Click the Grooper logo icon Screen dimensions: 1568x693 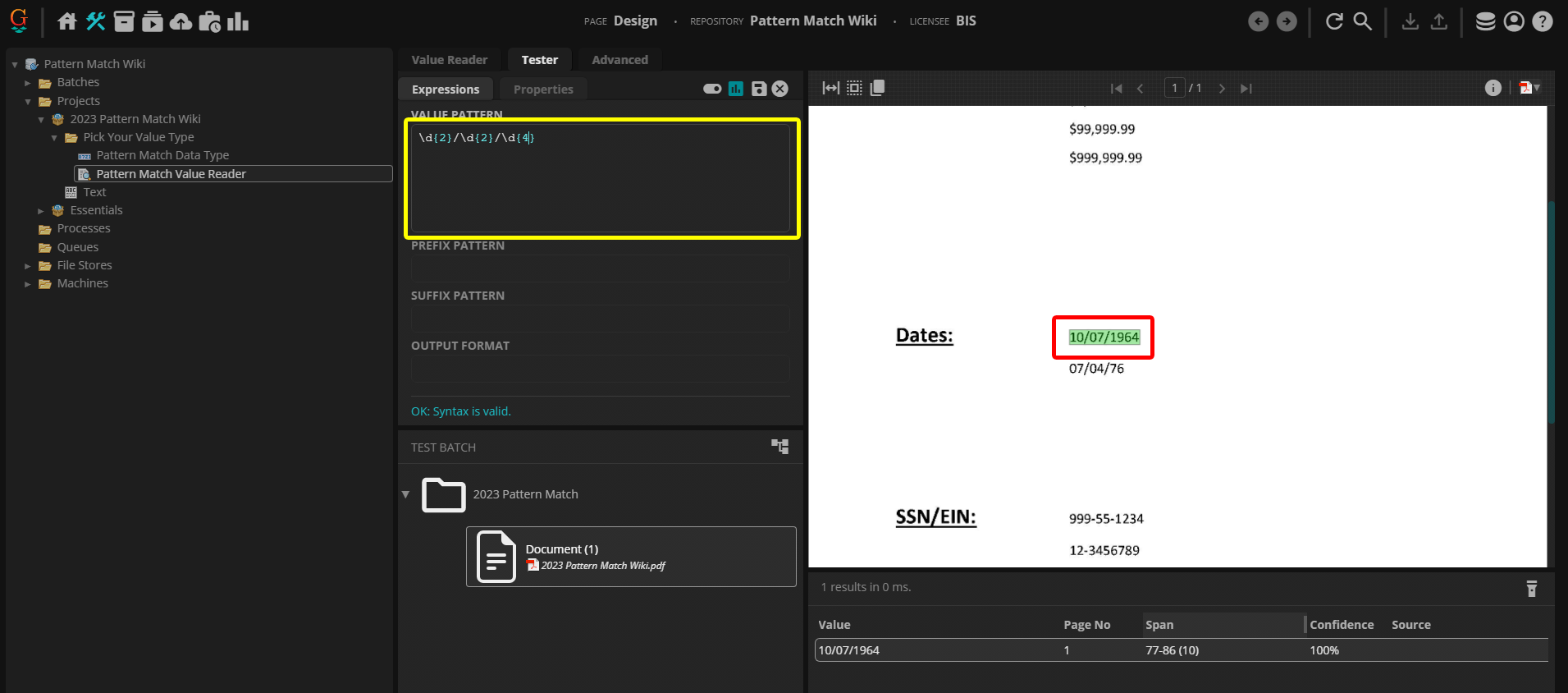pos(19,21)
